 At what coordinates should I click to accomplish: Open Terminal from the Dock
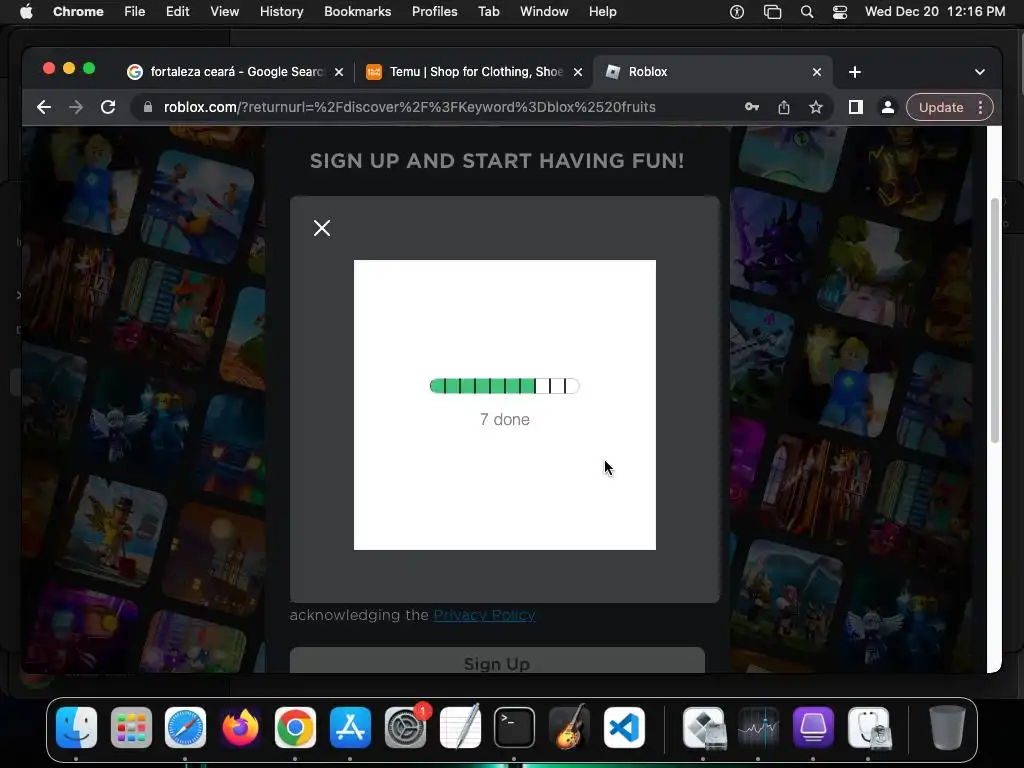pos(514,728)
